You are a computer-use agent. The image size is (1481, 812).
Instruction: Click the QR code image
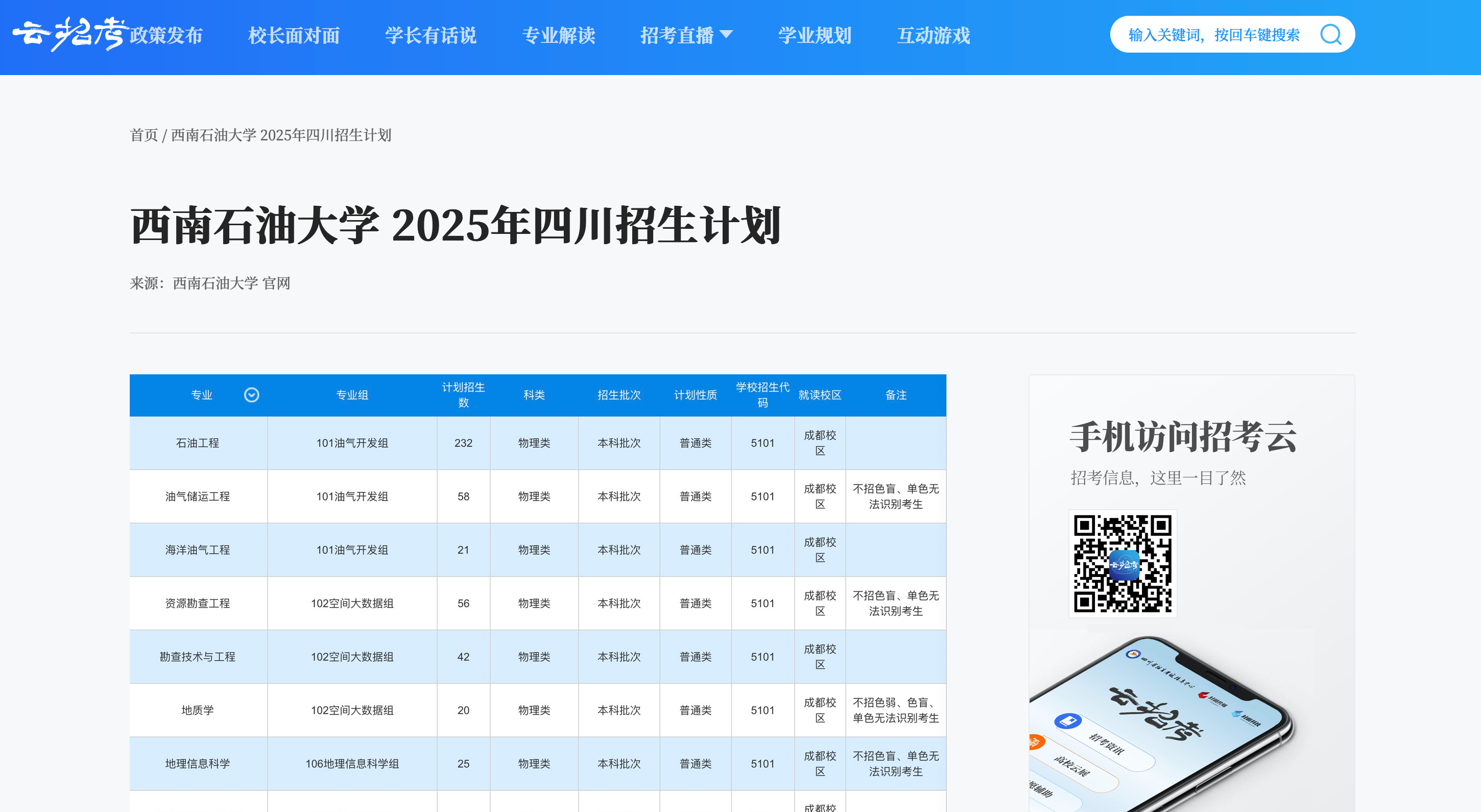point(1122,564)
